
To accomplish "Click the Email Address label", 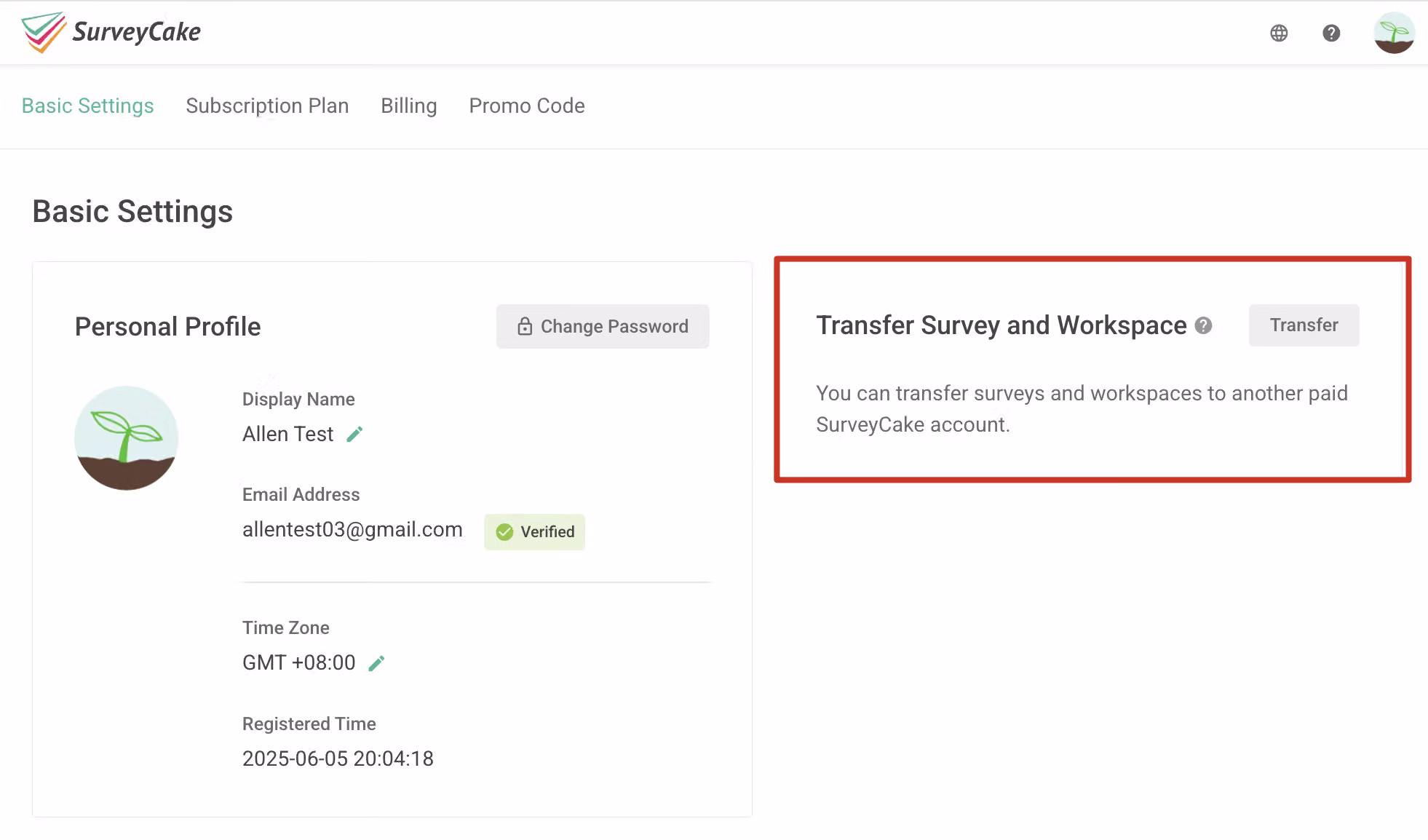I will tap(301, 495).
